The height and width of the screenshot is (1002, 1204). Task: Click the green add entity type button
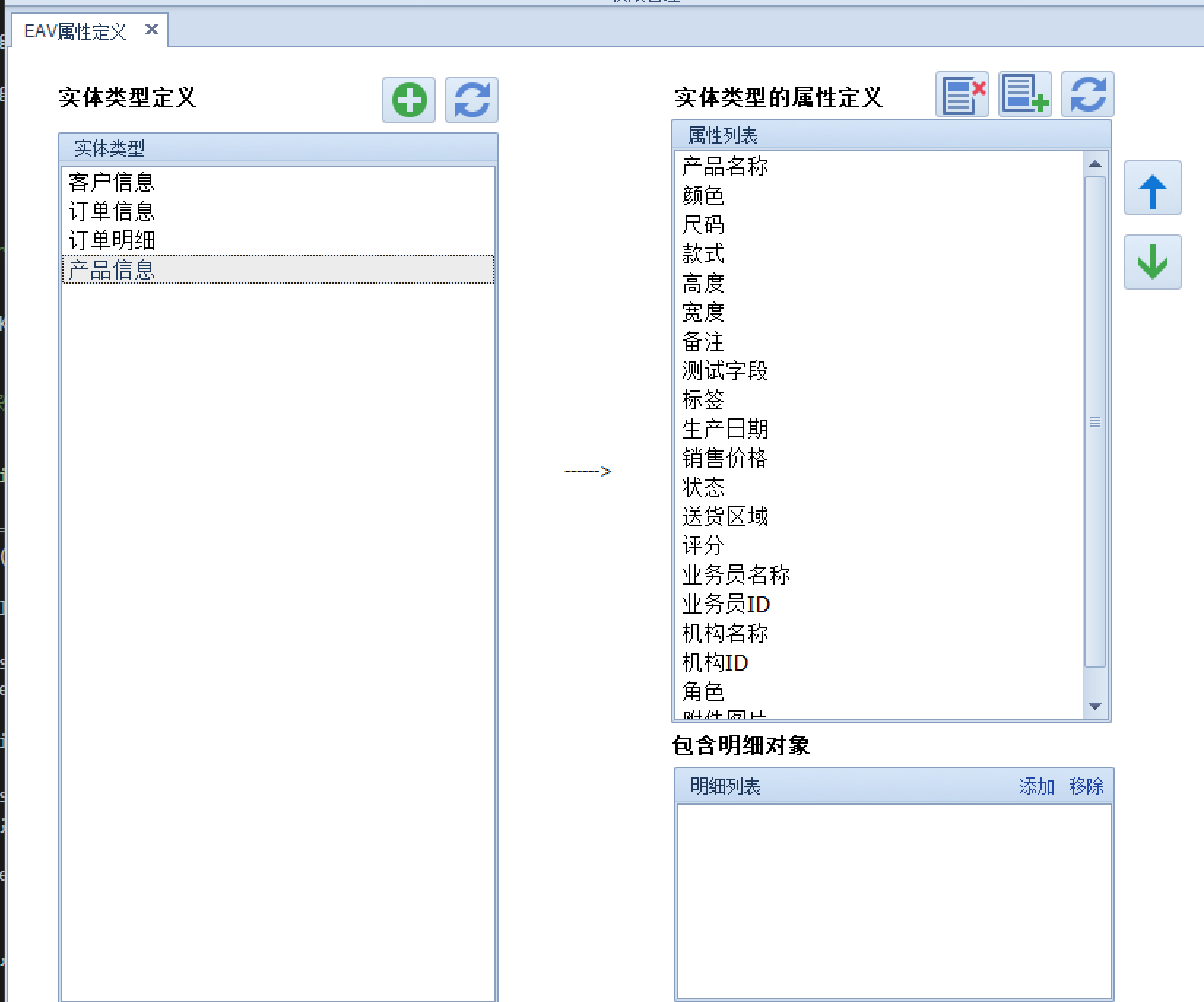(x=409, y=100)
